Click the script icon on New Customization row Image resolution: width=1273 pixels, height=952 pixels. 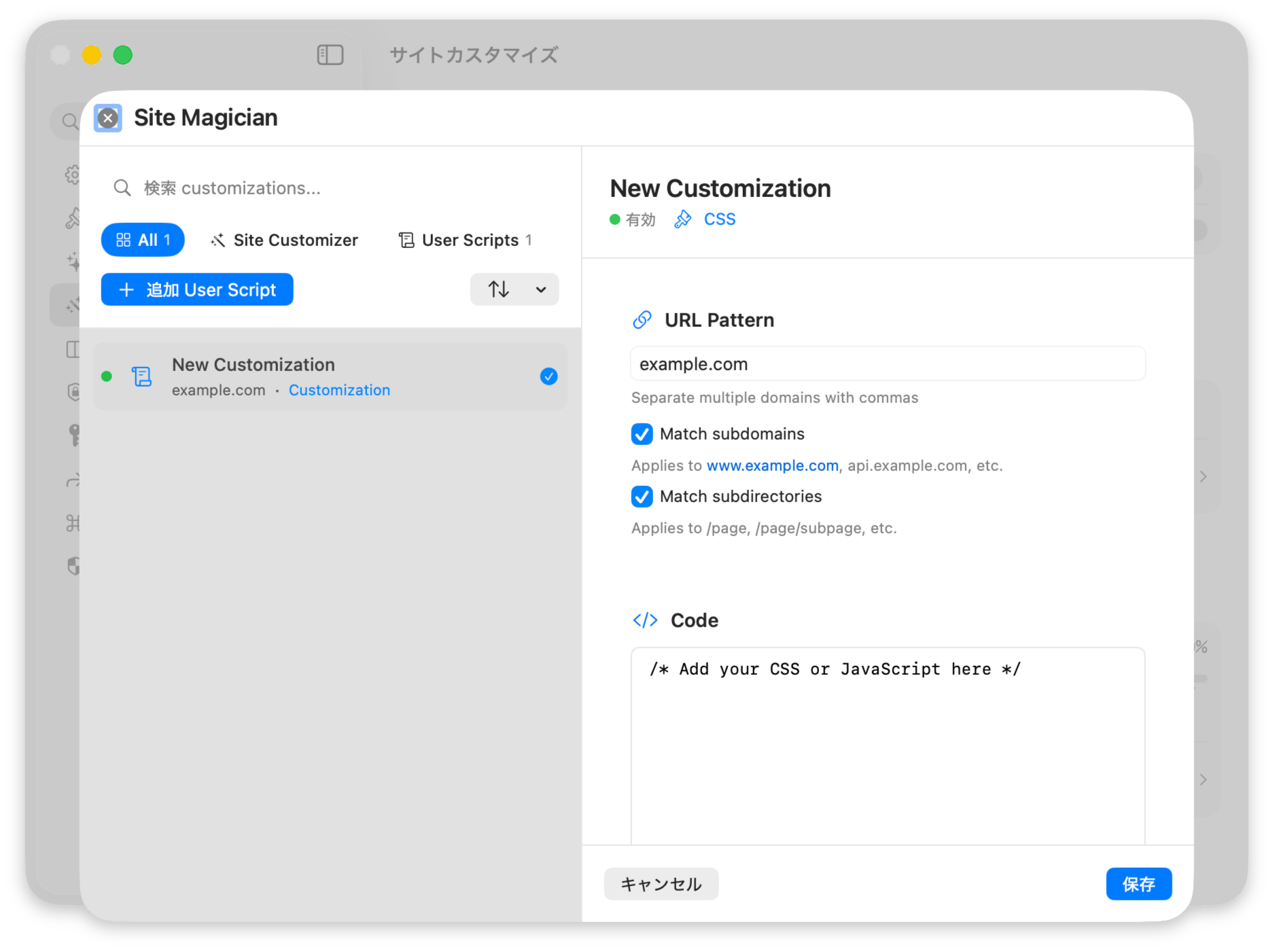click(141, 376)
